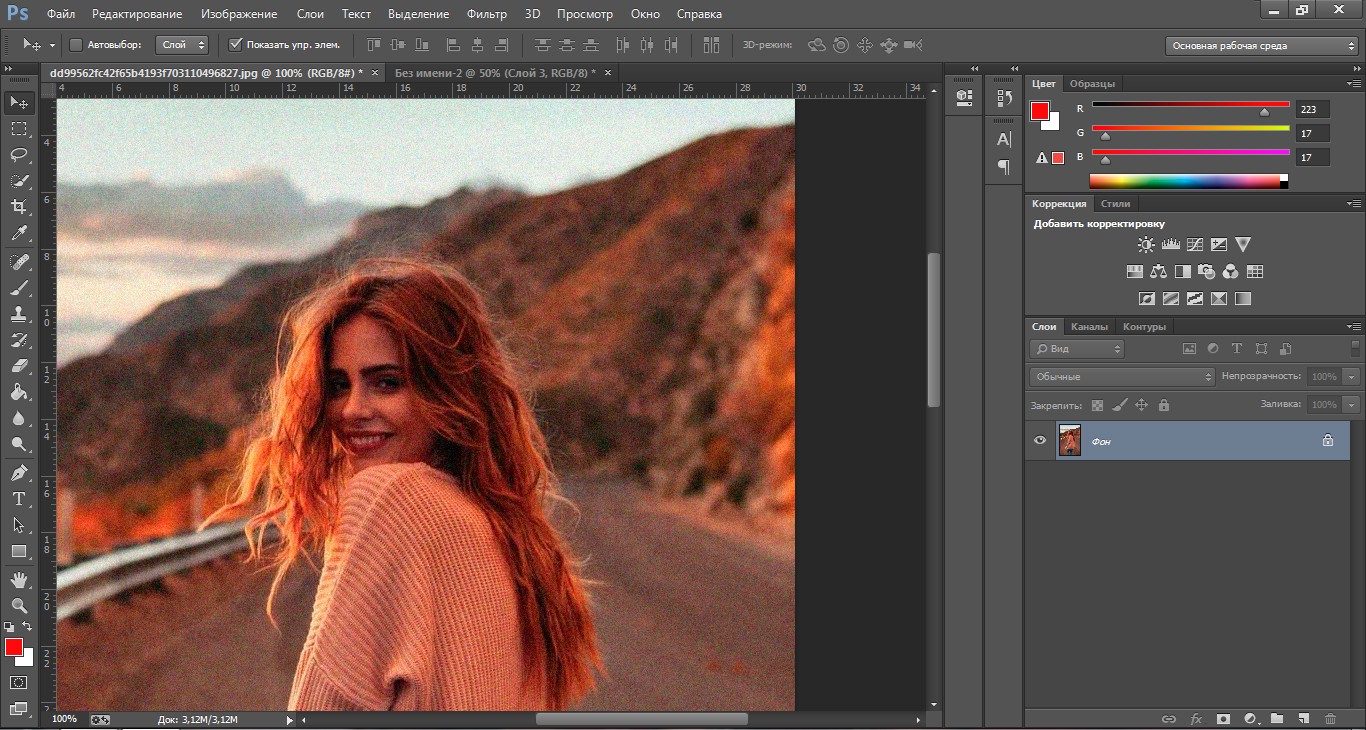Choose the Pen tool
The width and height of the screenshot is (1366, 730).
pos(18,472)
